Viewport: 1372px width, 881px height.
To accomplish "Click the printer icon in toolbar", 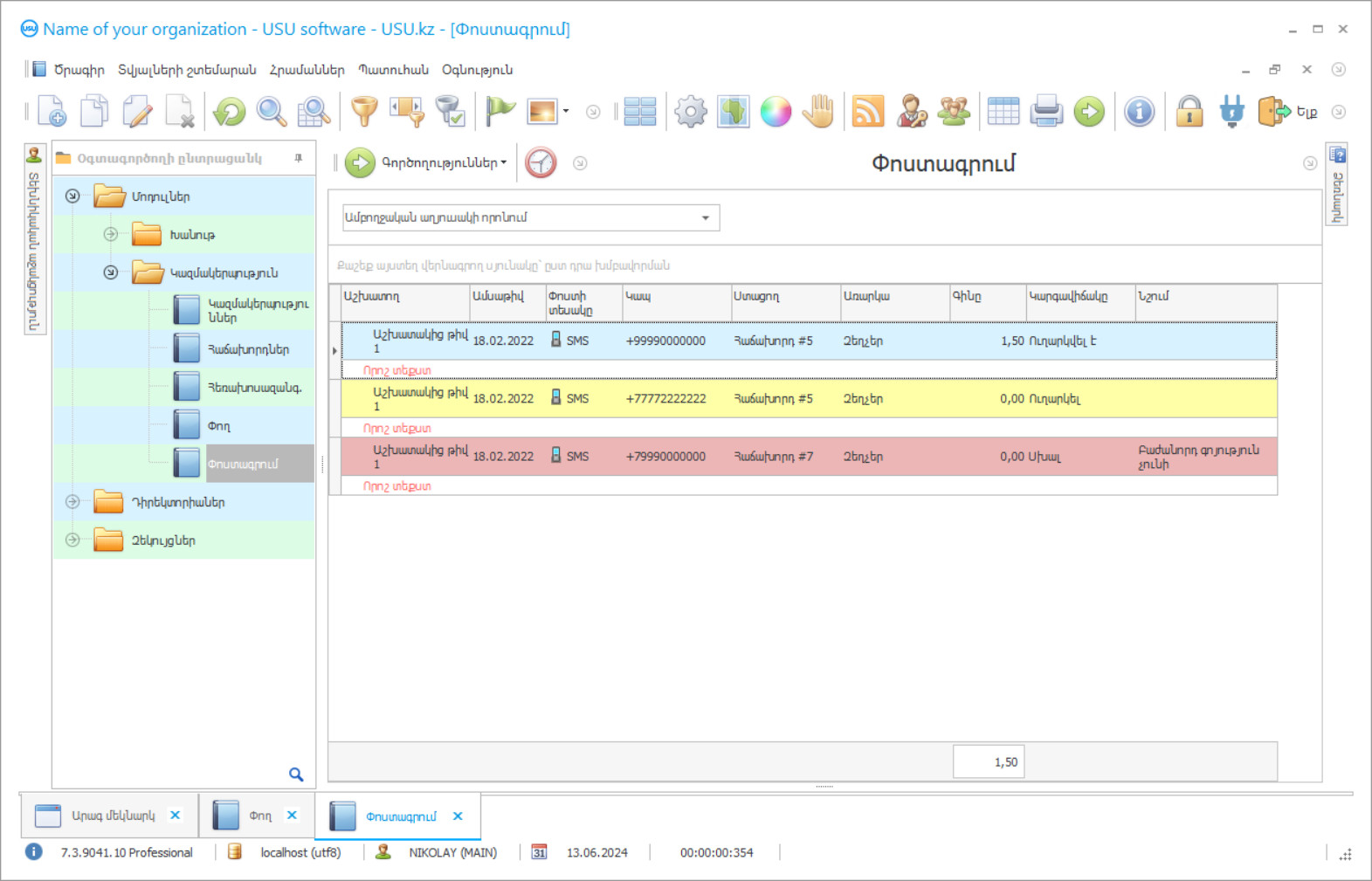I will pyautogui.click(x=1045, y=112).
